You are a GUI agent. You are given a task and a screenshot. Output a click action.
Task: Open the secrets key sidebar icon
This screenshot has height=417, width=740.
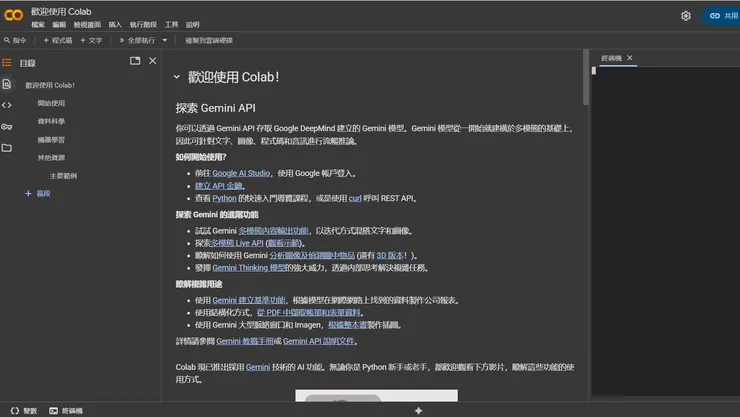7,126
